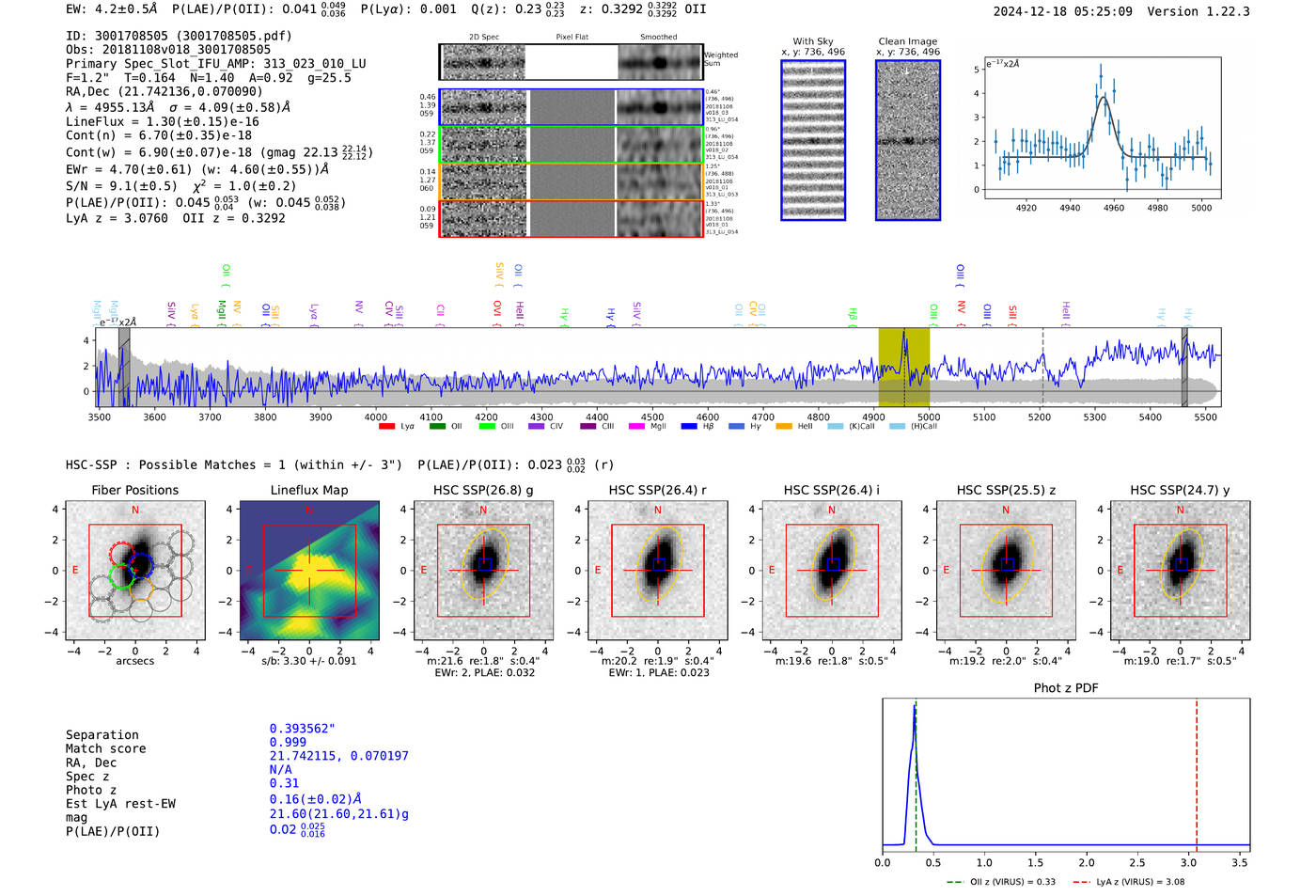Image resolution: width=1316 pixels, height=896 pixels.
Task: Click the With Sky image panel
Action: coord(813,140)
